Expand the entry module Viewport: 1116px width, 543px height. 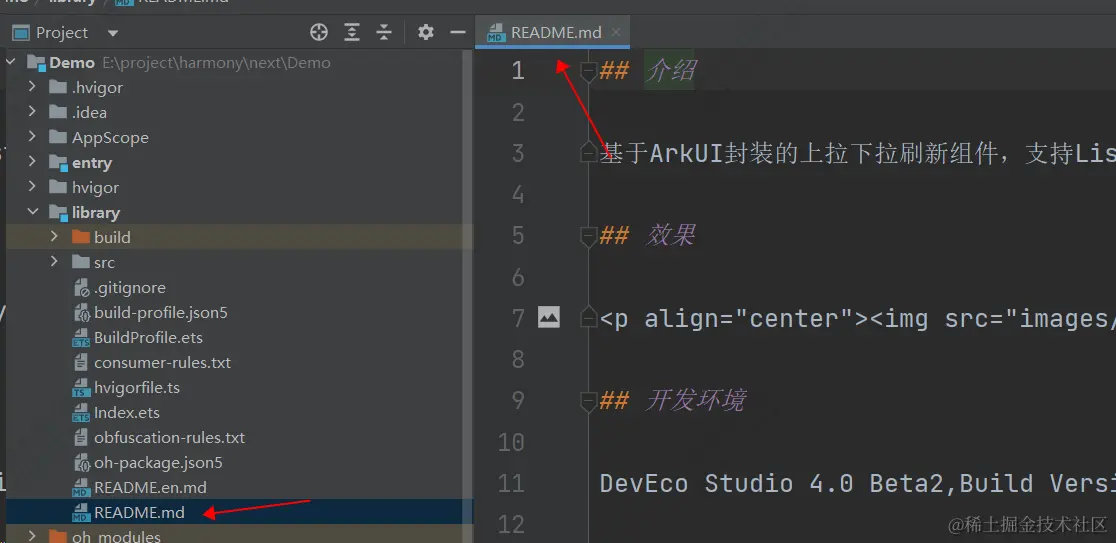pos(32,162)
